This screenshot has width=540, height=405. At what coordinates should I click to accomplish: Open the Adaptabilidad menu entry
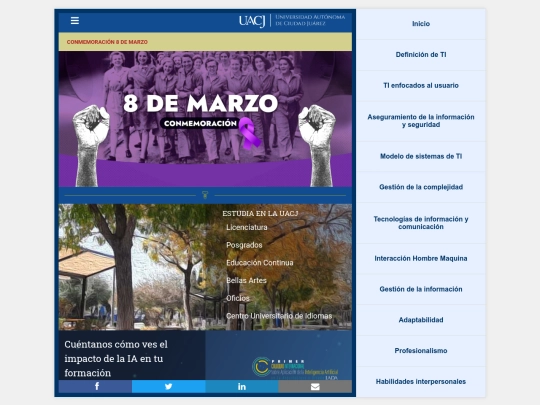click(x=421, y=320)
